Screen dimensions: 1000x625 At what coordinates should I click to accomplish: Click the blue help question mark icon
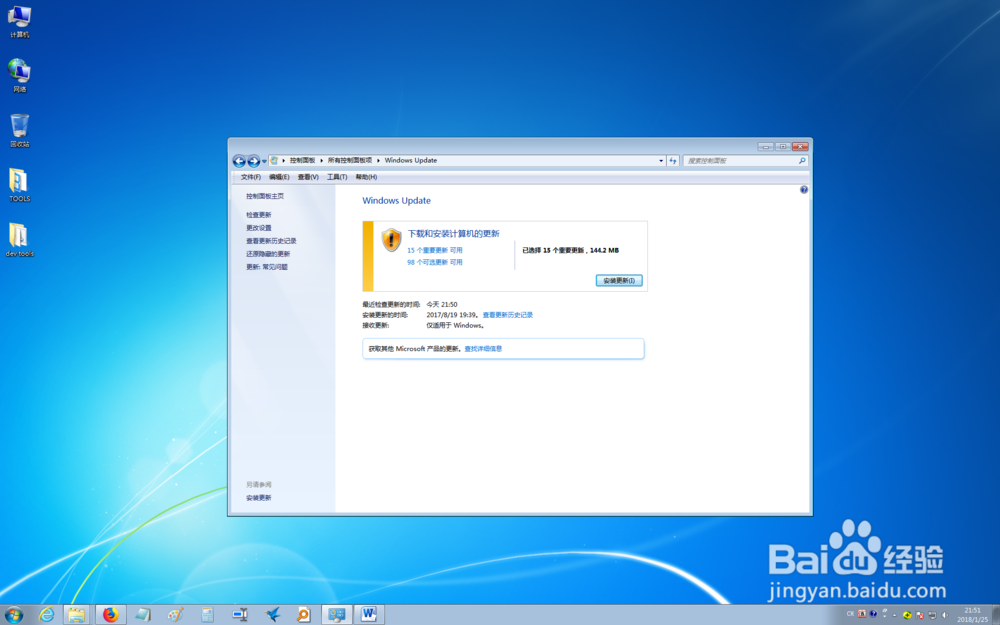804,189
